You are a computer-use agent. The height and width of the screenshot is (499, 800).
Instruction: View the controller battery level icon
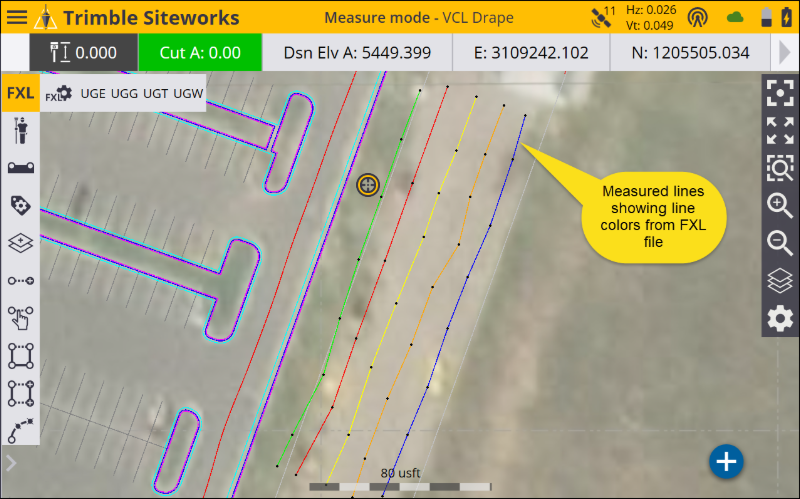point(766,17)
